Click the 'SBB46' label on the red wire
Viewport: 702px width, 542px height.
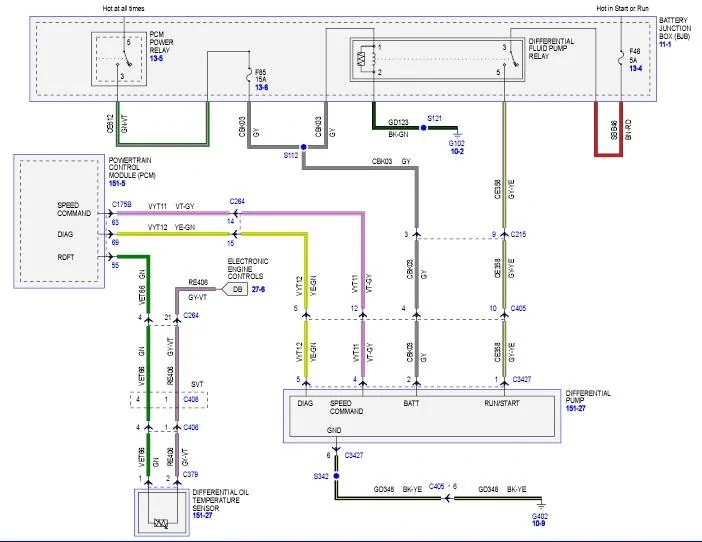tap(614, 130)
